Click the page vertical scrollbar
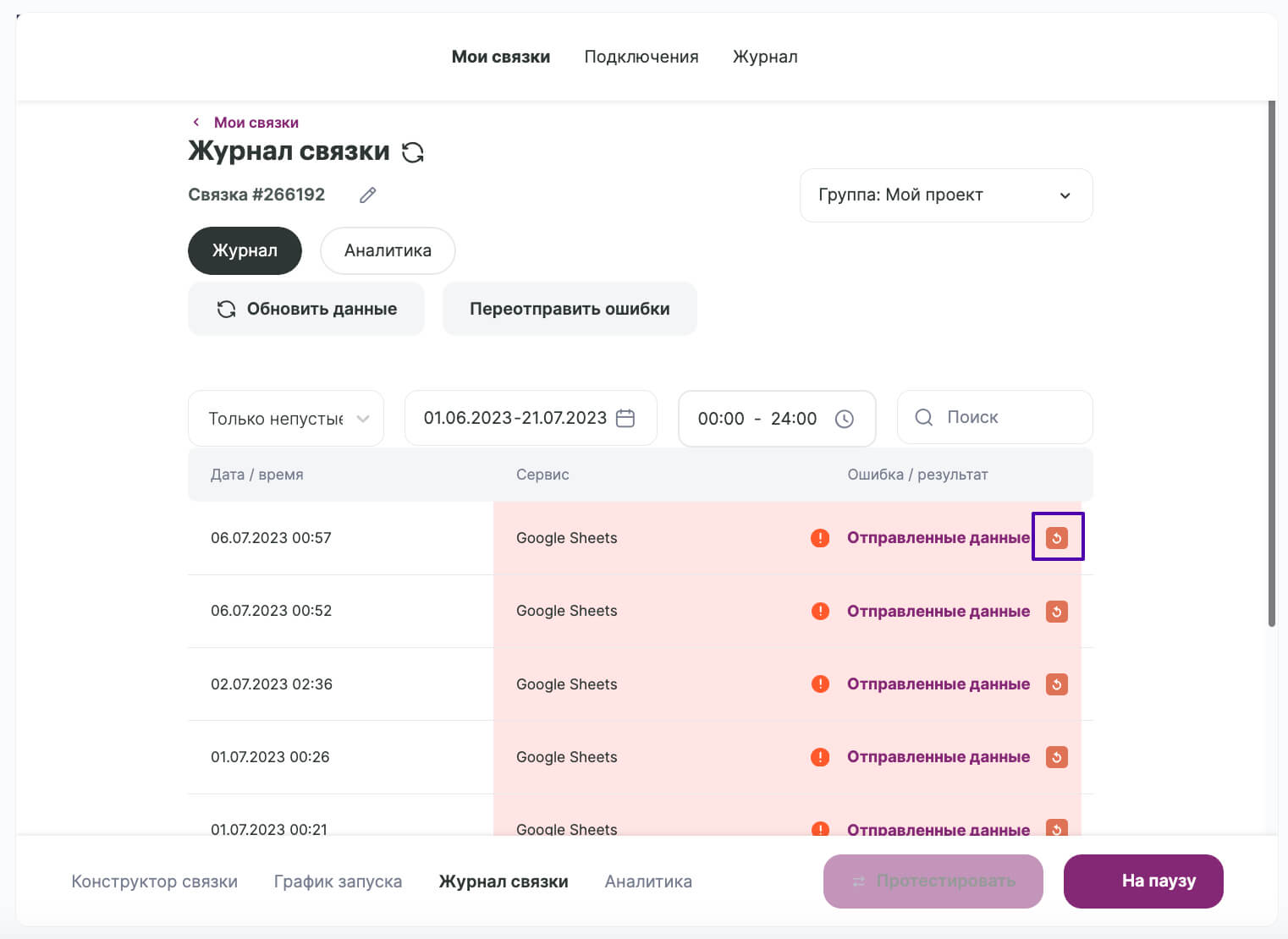The height and width of the screenshot is (939, 1288). coord(1272,364)
